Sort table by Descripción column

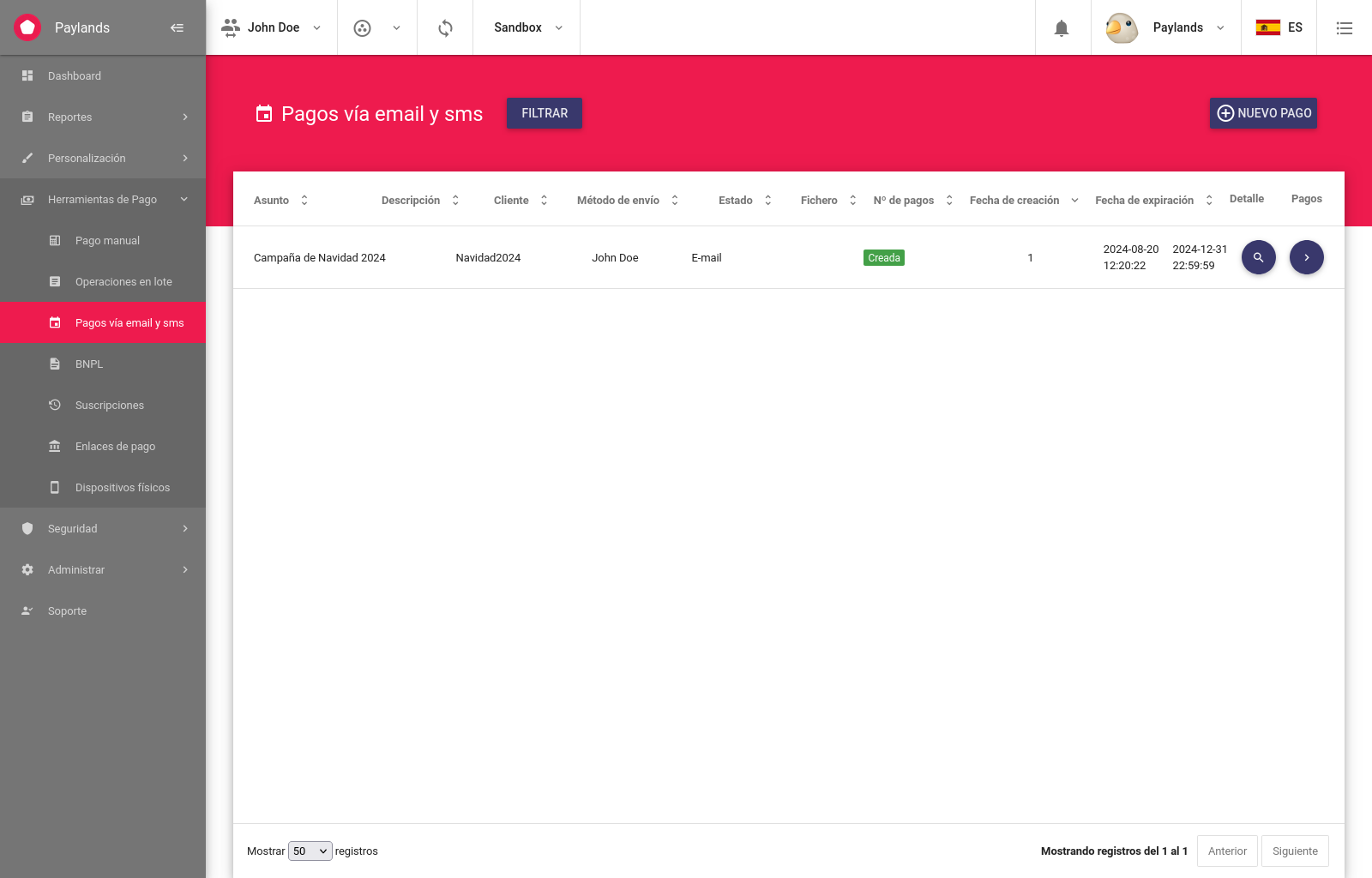pos(420,200)
